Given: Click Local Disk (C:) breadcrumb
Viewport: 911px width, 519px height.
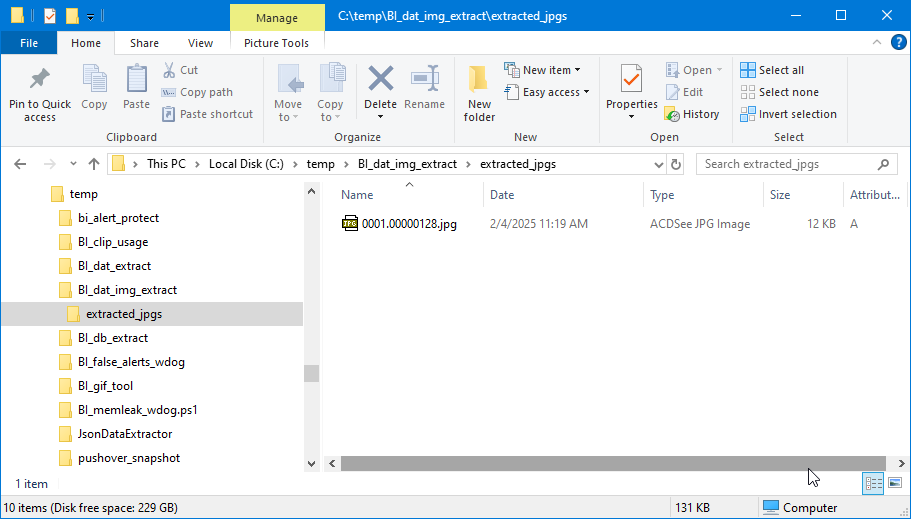Looking at the screenshot, I should (x=246, y=164).
